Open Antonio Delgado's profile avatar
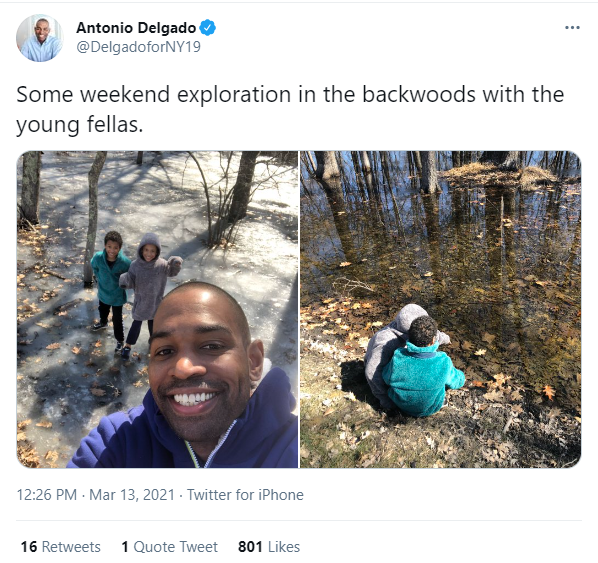This screenshot has height=563, width=598. pos(40,38)
